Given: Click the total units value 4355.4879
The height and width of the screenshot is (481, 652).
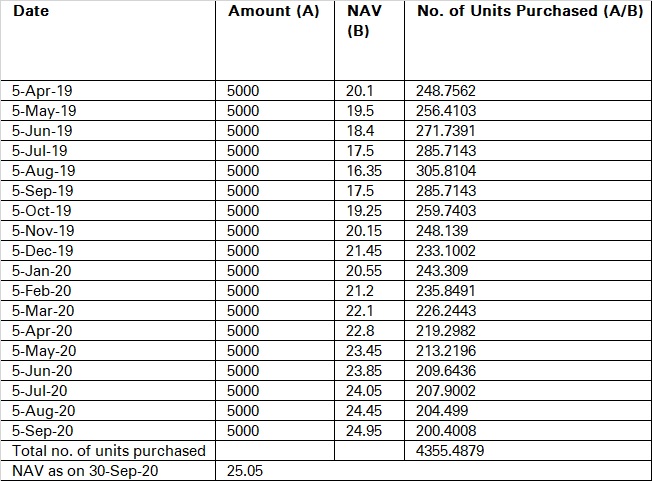Looking at the screenshot, I should tap(450, 451).
